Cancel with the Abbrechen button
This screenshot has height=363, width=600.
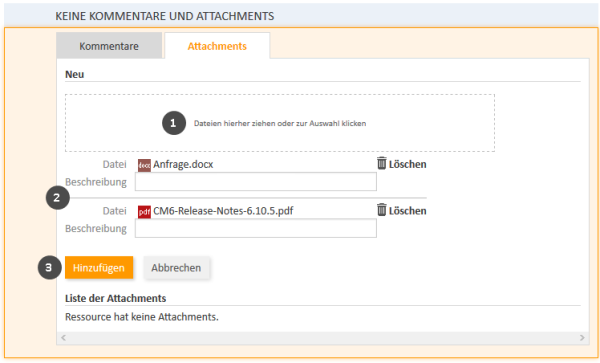[x=176, y=268]
